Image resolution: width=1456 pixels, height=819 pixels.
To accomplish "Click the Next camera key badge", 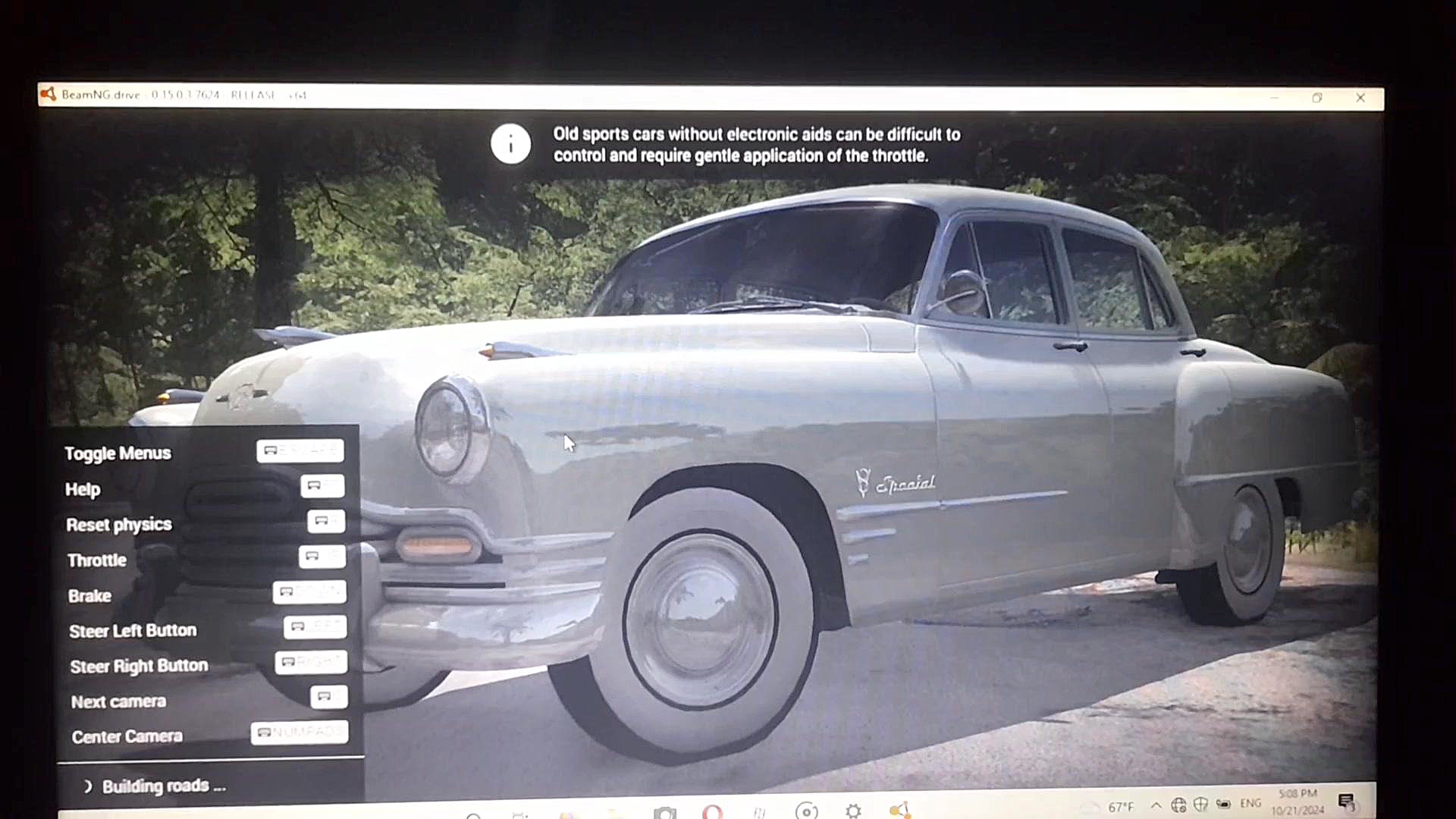I will tap(328, 697).
